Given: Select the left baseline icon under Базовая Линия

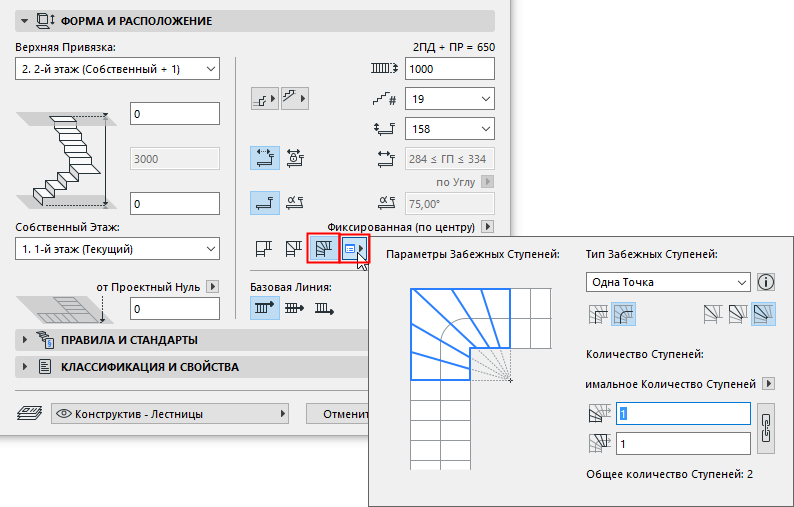Looking at the screenshot, I should (x=264, y=308).
